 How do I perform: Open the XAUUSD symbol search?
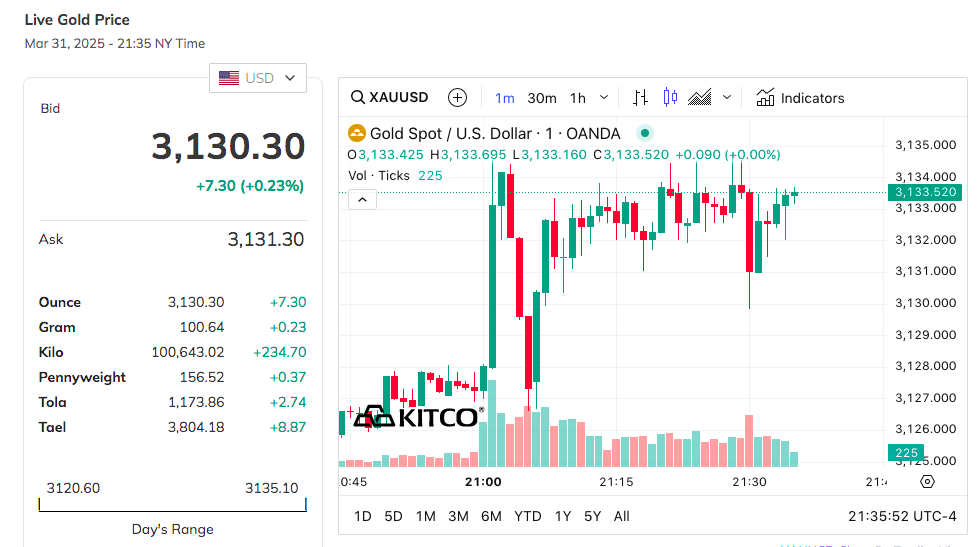tap(389, 97)
